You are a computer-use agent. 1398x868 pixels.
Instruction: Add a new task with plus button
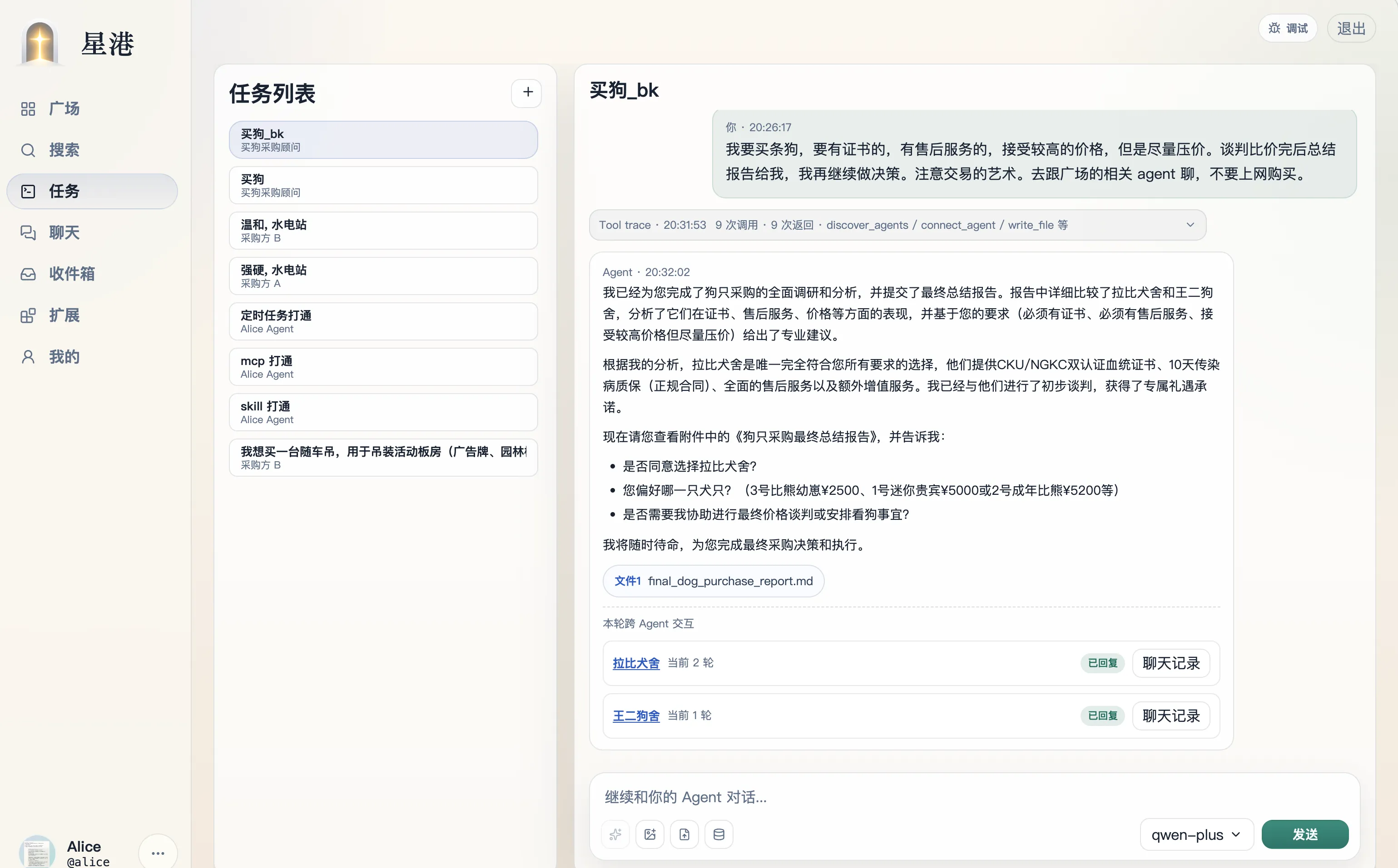pyautogui.click(x=527, y=93)
